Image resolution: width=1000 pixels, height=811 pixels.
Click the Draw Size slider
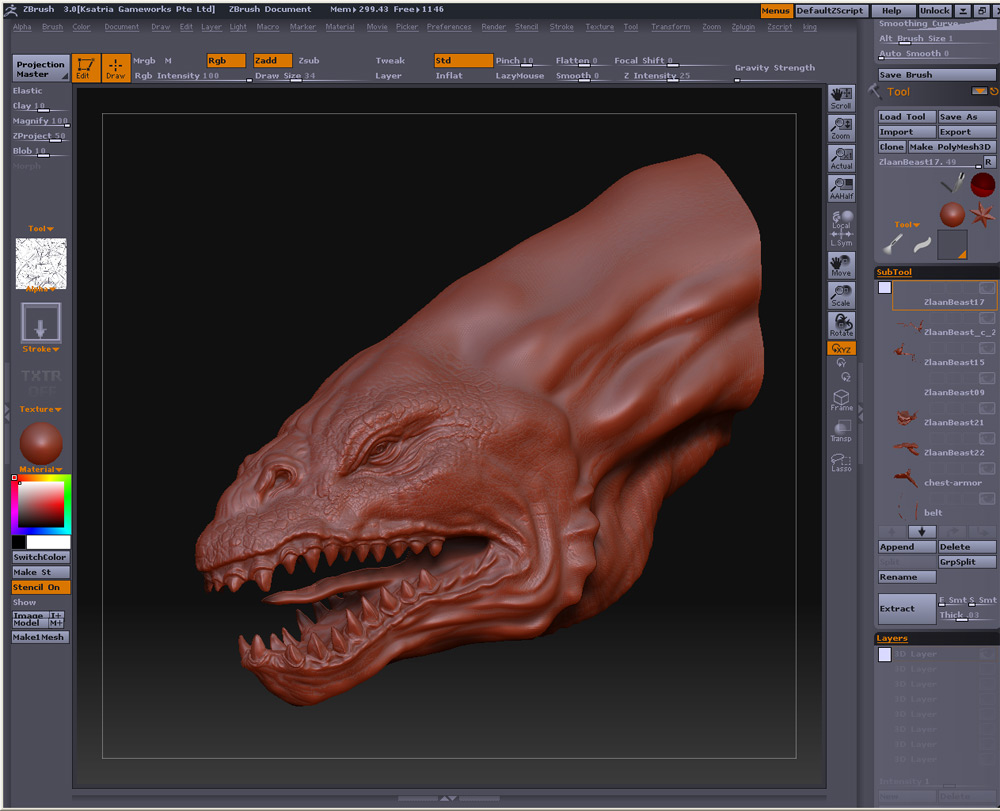tap(285, 76)
